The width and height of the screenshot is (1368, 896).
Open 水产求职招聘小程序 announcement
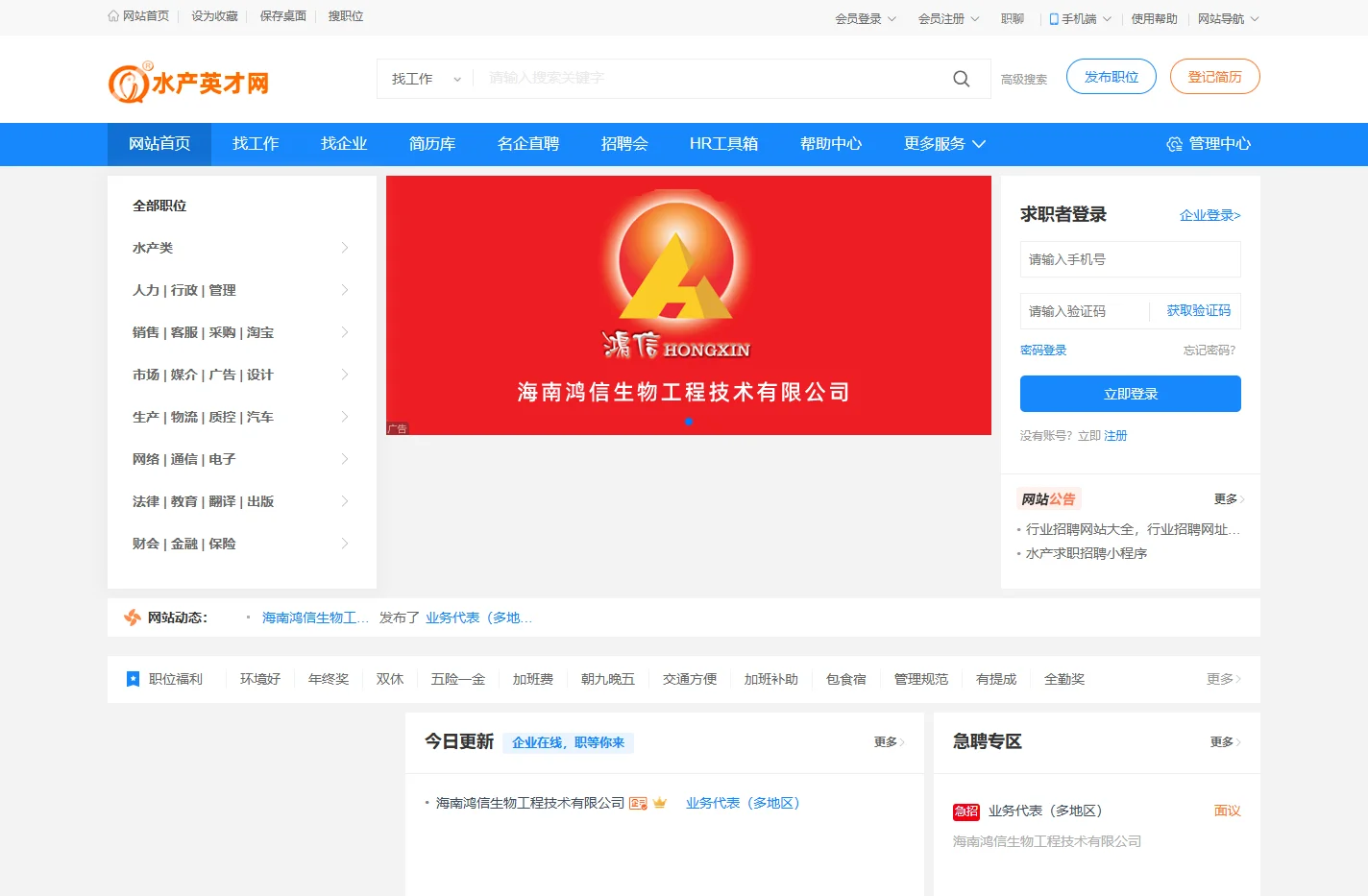(1087, 553)
